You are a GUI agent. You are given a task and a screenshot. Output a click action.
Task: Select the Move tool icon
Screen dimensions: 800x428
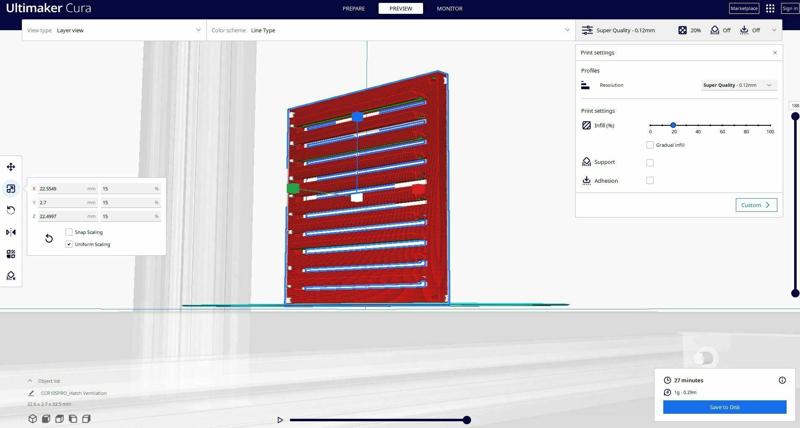[11, 167]
